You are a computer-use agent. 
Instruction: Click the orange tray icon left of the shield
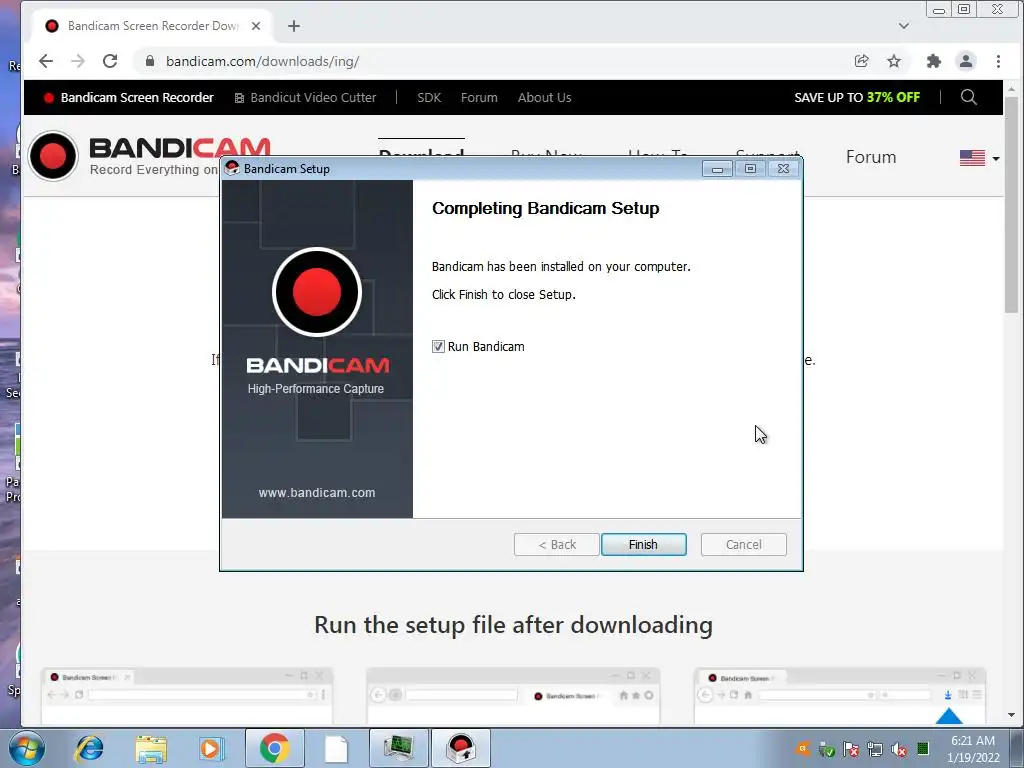pyautogui.click(x=803, y=749)
